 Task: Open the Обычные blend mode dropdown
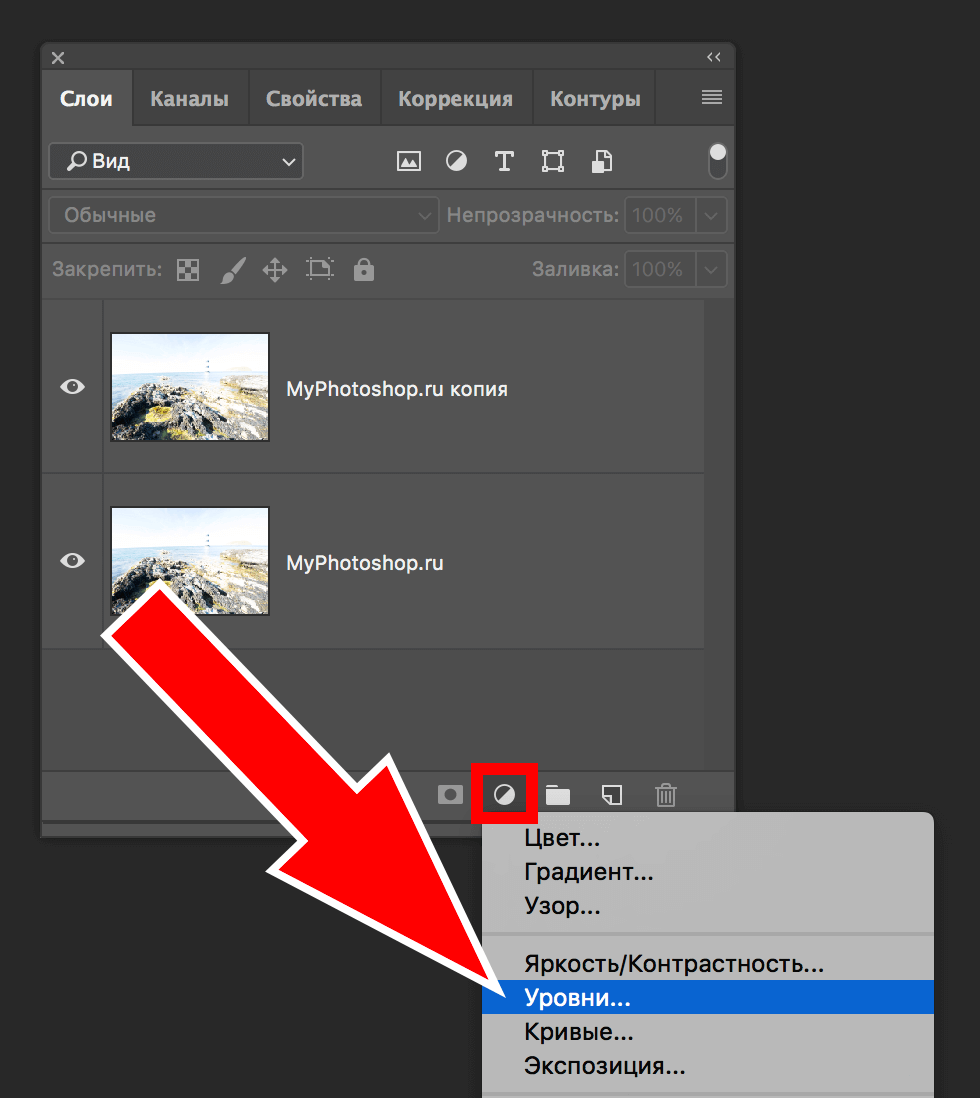pyautogui.click(x=243, y=215)
